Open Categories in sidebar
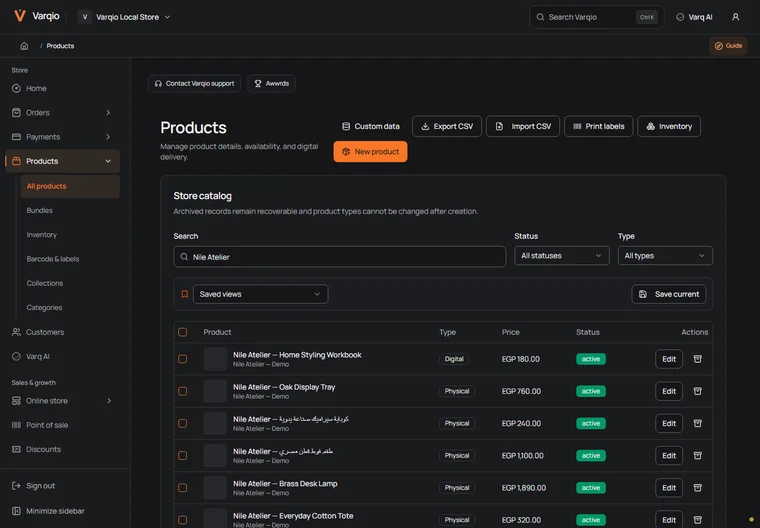The width and height of the screenshot is (760, 528). 70,307
